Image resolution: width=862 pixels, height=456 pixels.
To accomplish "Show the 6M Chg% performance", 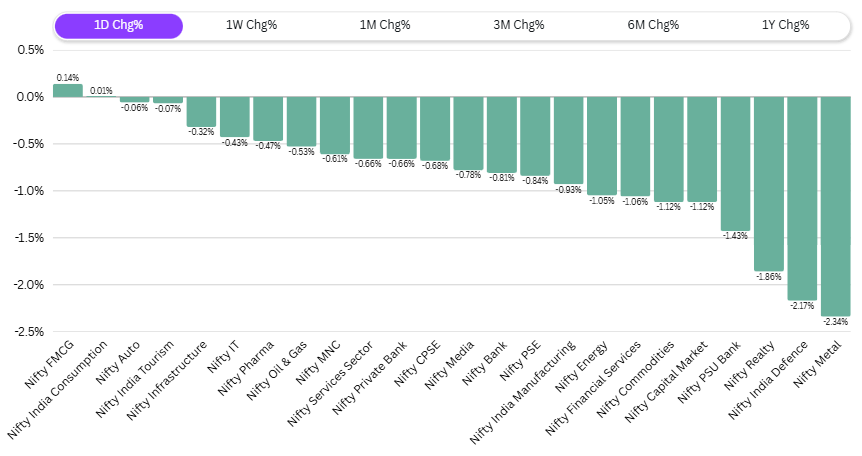I will pyautogui.click(x=652, y=26).
